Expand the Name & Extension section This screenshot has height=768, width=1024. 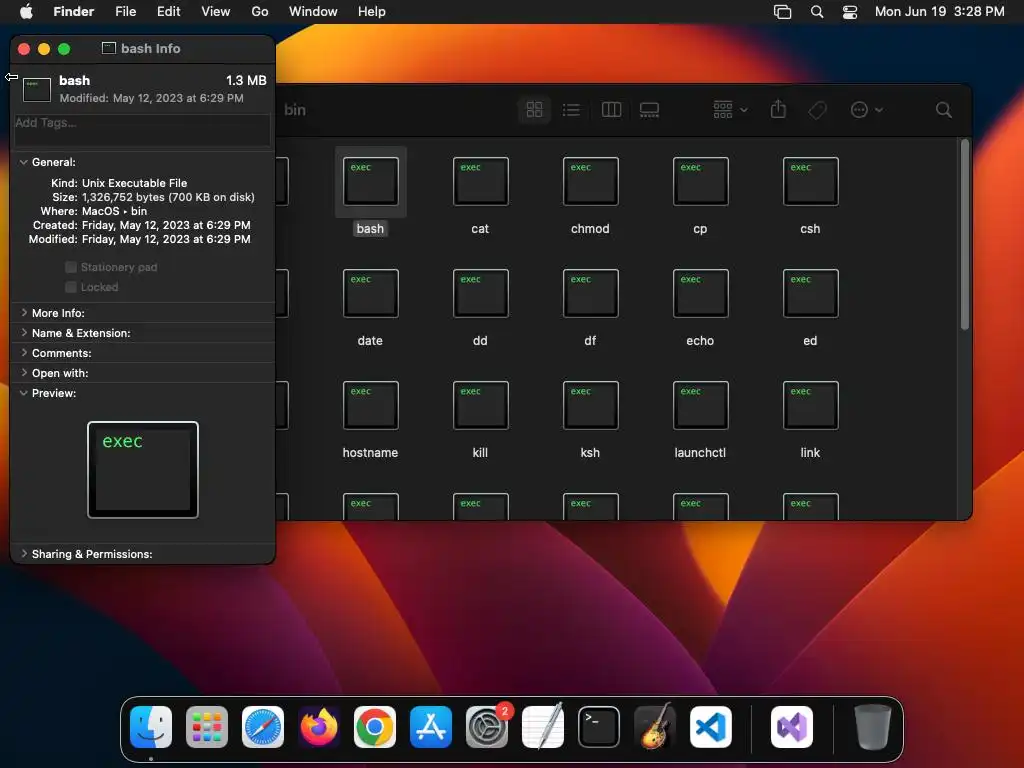point(24,333)
